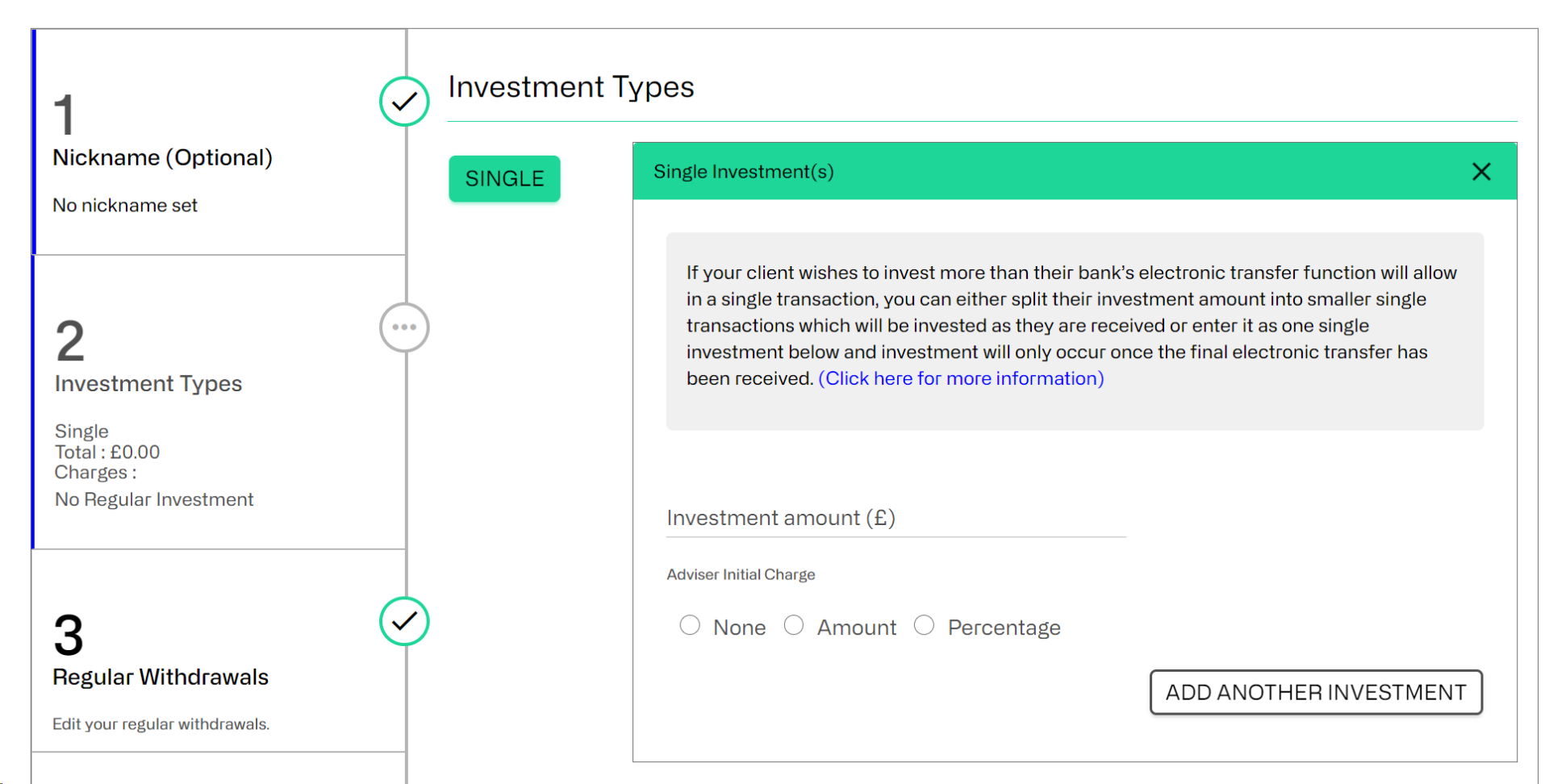1549x784 pixels.
Task: Click 'Edit your regular withdrawals.' text
Action: point(161,724)
